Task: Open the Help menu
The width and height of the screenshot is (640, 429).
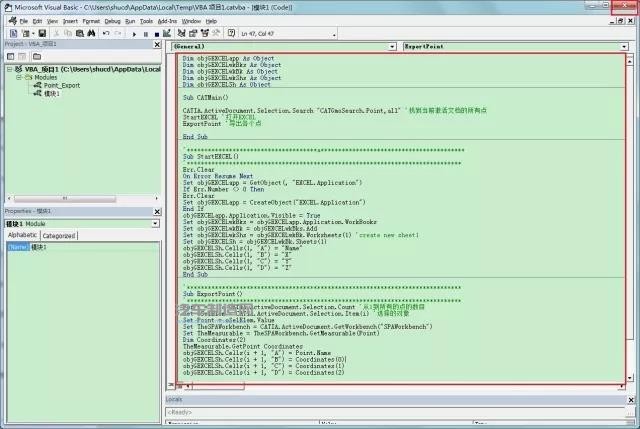Action: pyautogui.click(x=211, y=21)
